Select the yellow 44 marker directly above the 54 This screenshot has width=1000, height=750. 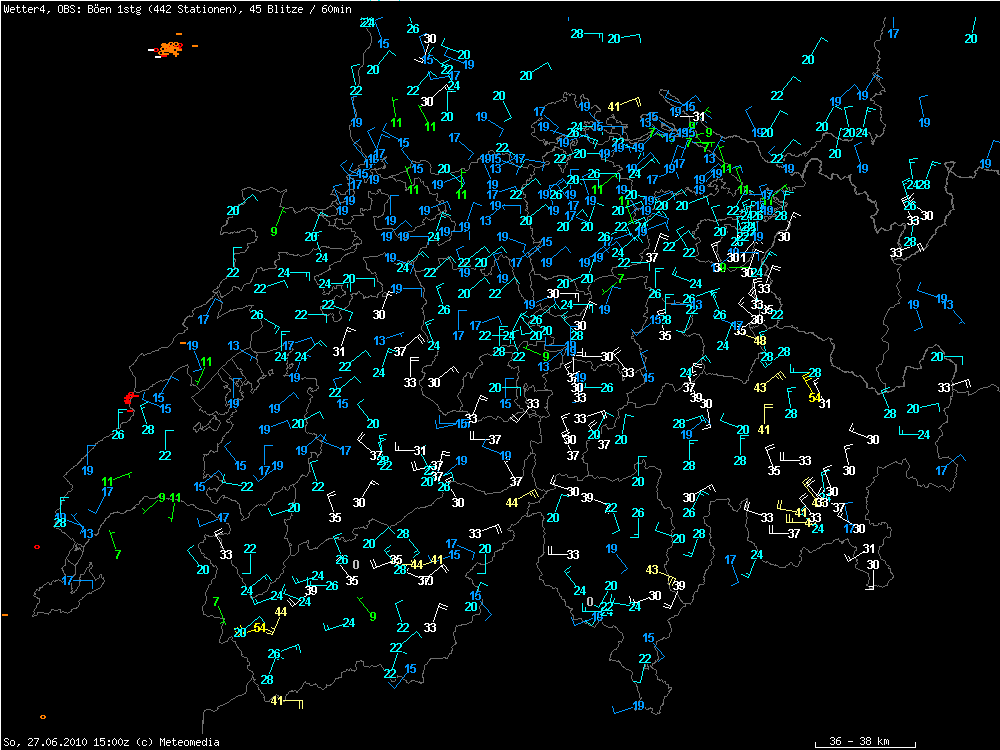[281, 611]
